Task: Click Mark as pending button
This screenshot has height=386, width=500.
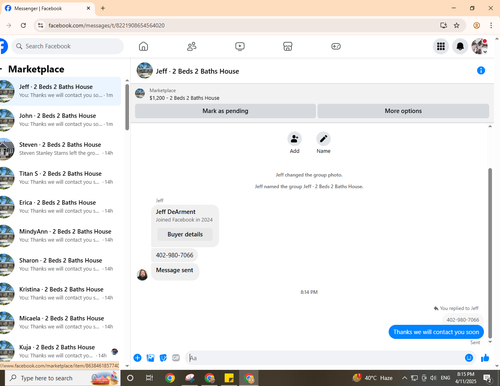Action: pyautogui.click(x=225, y=111)
